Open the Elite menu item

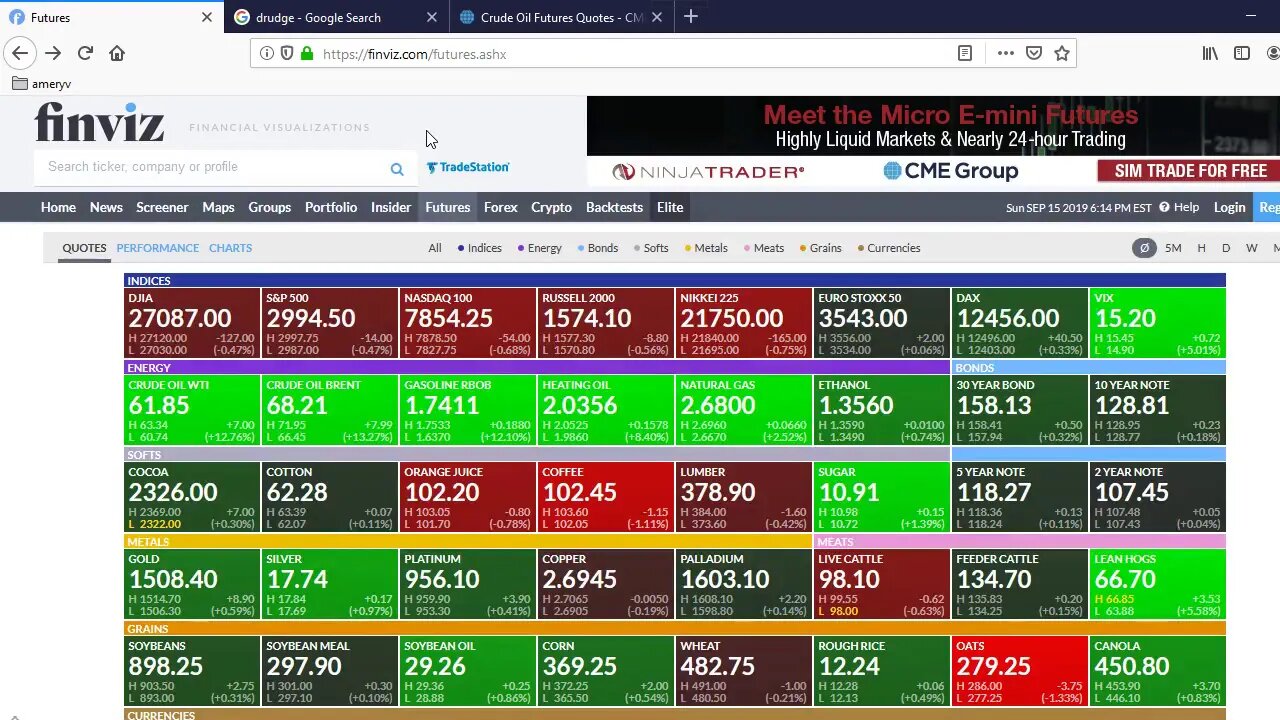point(670,207)
